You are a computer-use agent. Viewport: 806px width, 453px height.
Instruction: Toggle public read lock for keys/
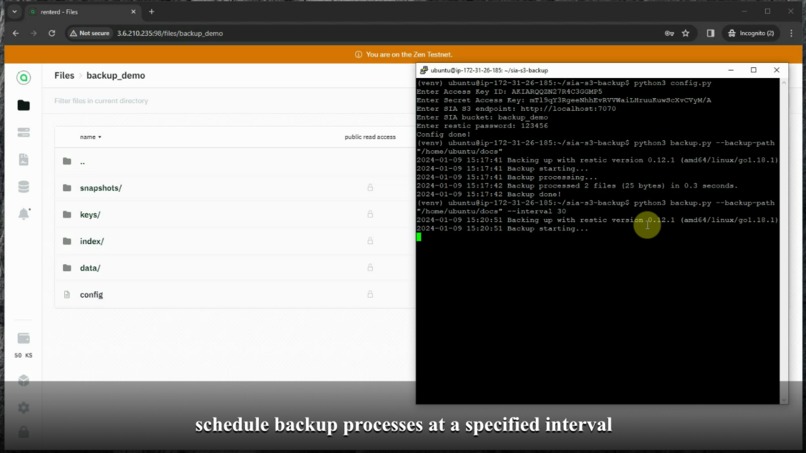pos(370,214)
